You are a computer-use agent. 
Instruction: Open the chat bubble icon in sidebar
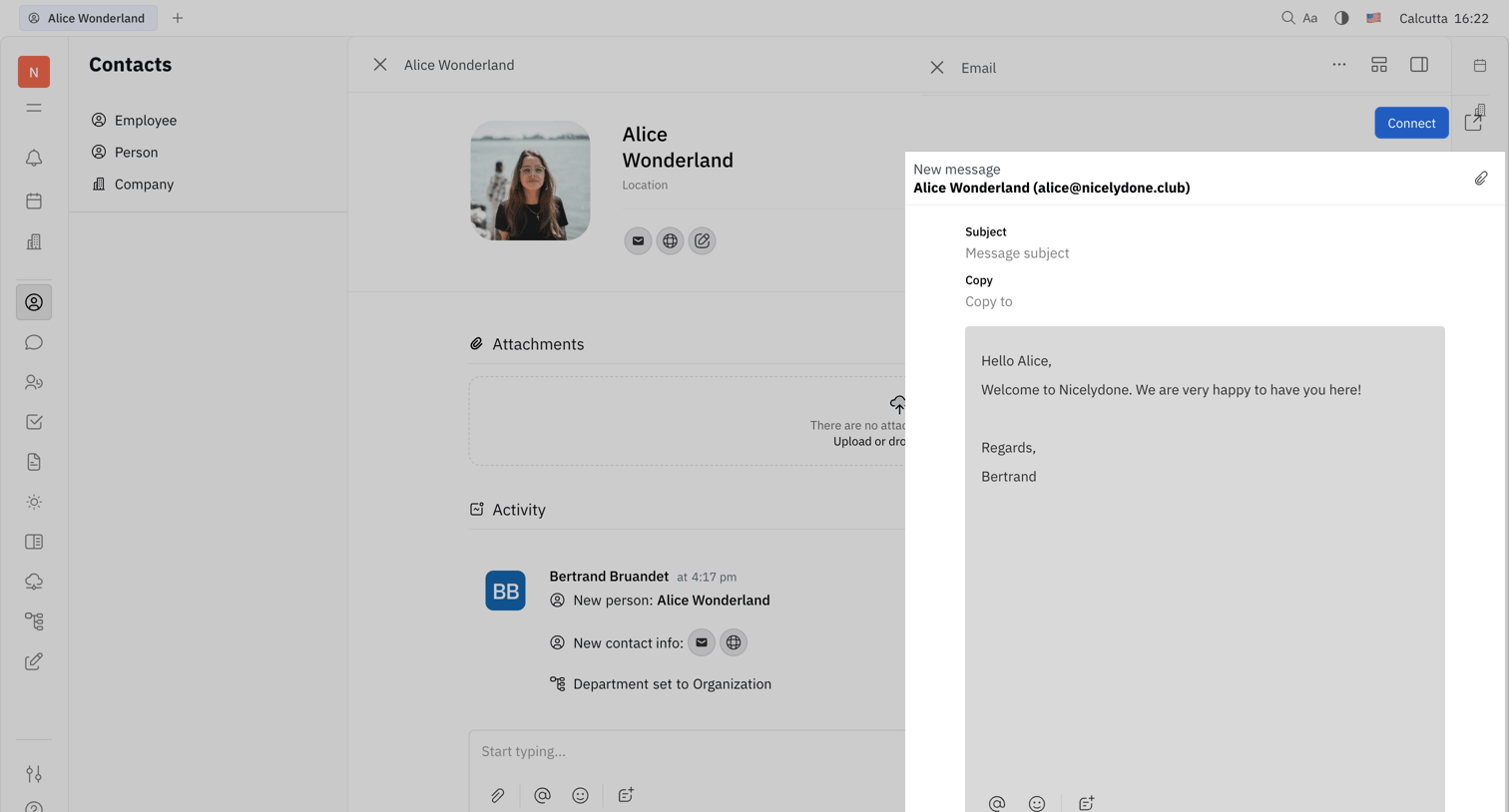34,342
